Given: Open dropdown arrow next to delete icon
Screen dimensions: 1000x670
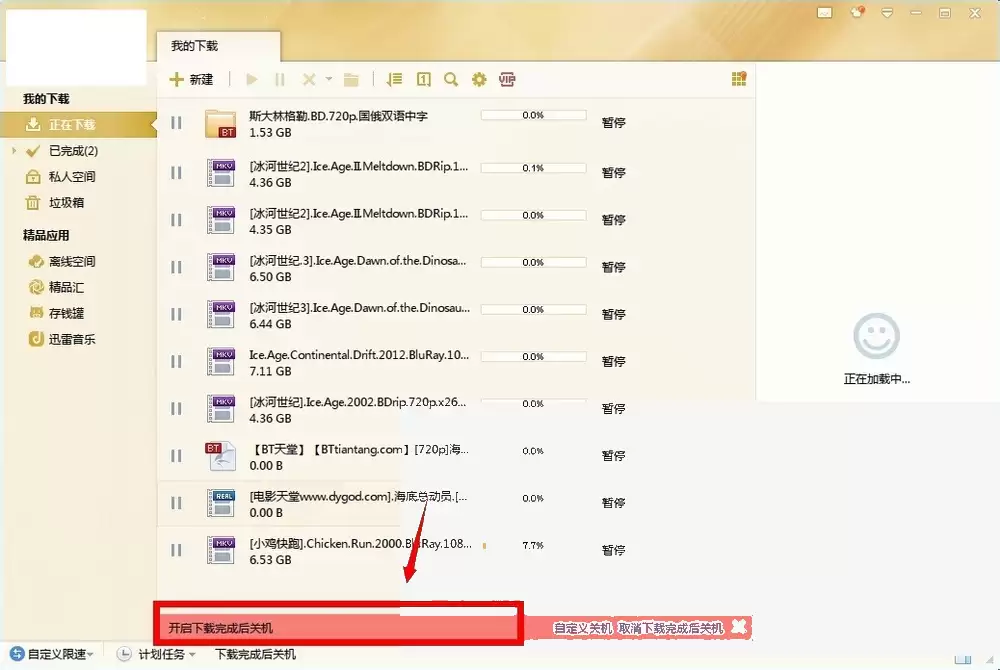Looking at the screenshot, I should (x=328, y=79).
